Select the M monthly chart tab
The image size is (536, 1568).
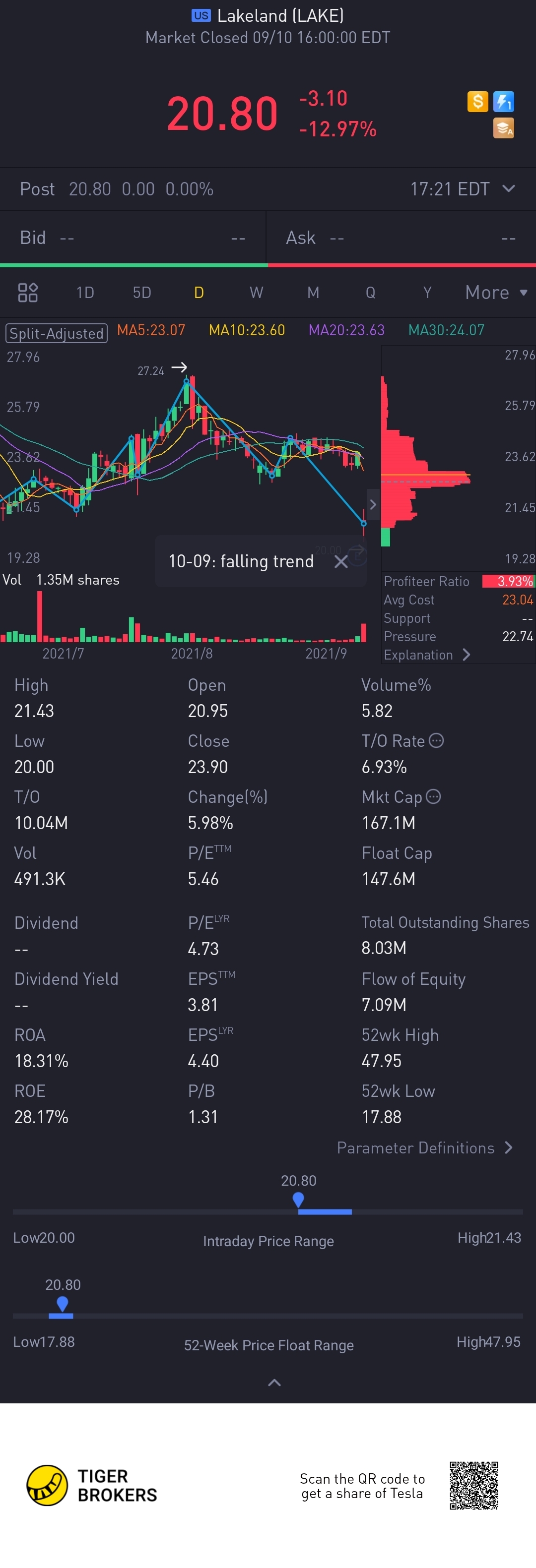click(x=313, y=293)
